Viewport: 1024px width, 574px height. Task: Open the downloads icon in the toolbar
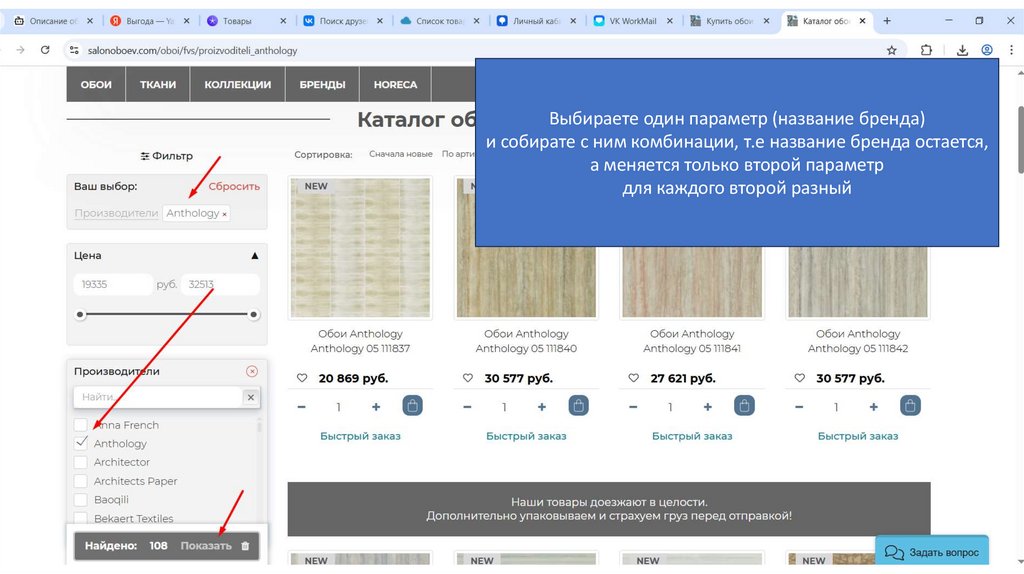962,50
